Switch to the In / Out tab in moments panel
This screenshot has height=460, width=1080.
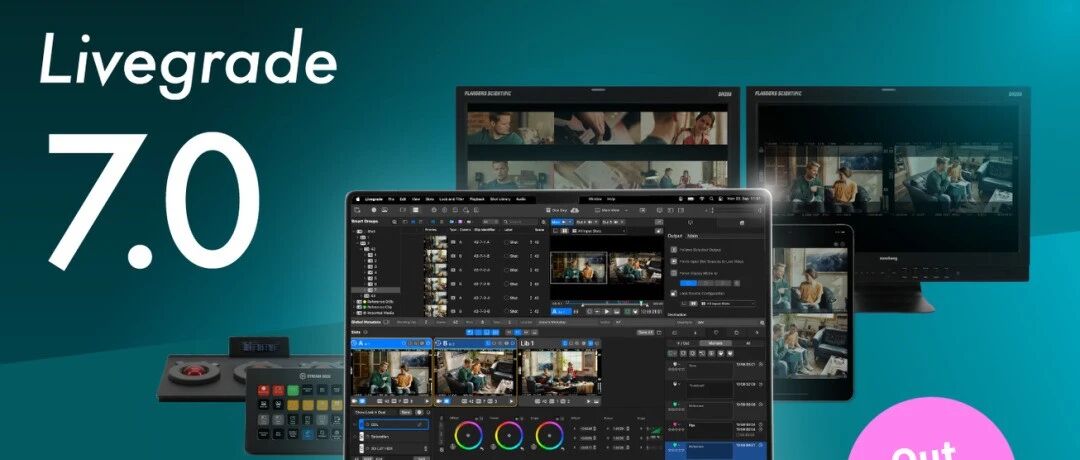[683, 343]
